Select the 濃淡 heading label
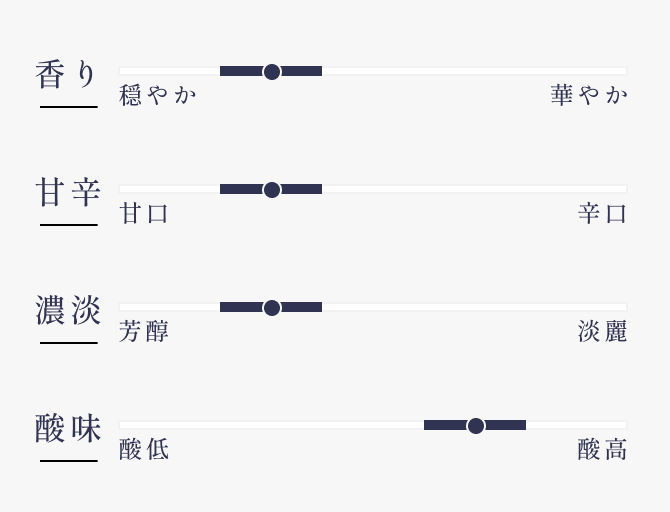Viewport: 670px width, 512px height. coord(68,311)
